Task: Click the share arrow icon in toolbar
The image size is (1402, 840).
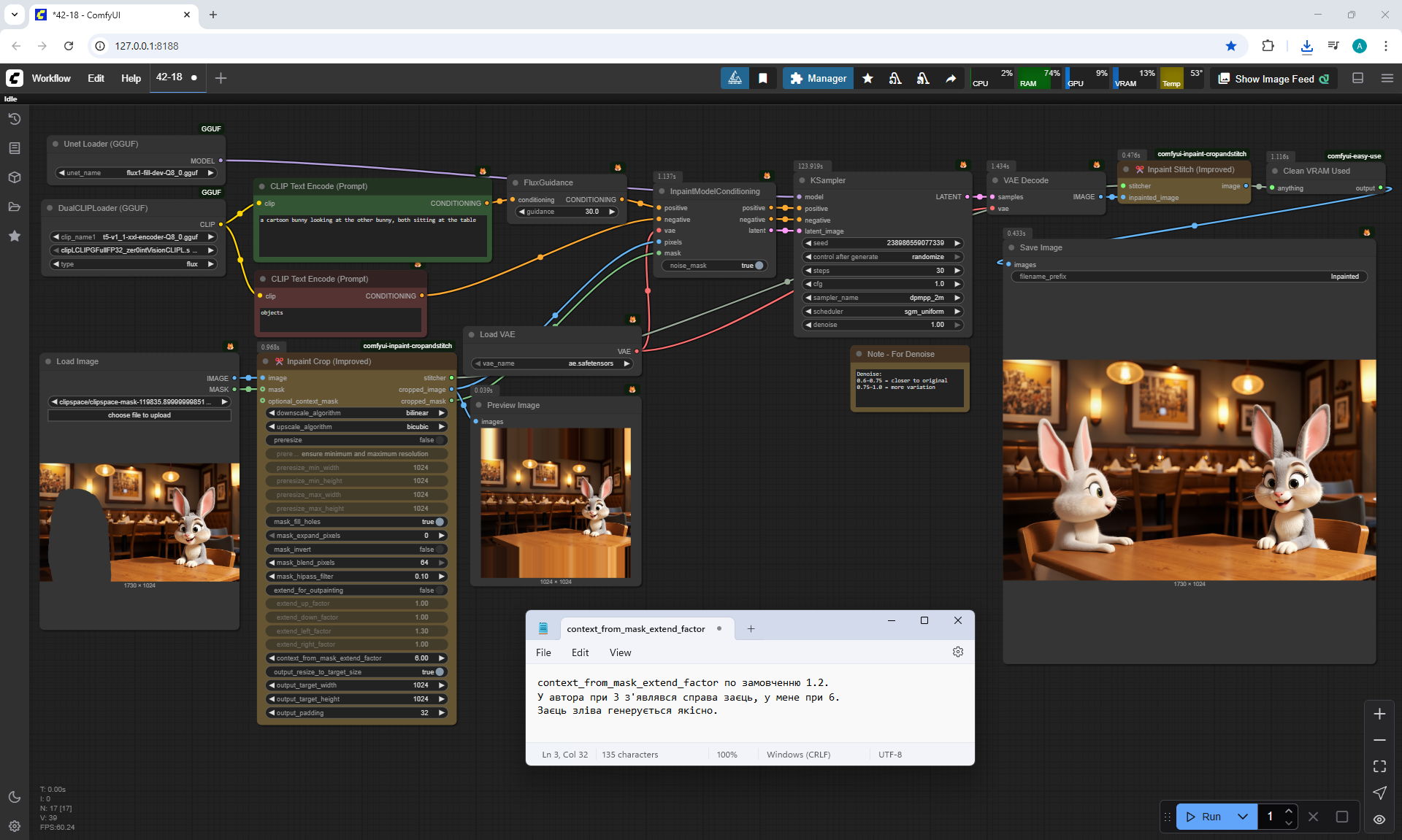Action: point(951,78)
